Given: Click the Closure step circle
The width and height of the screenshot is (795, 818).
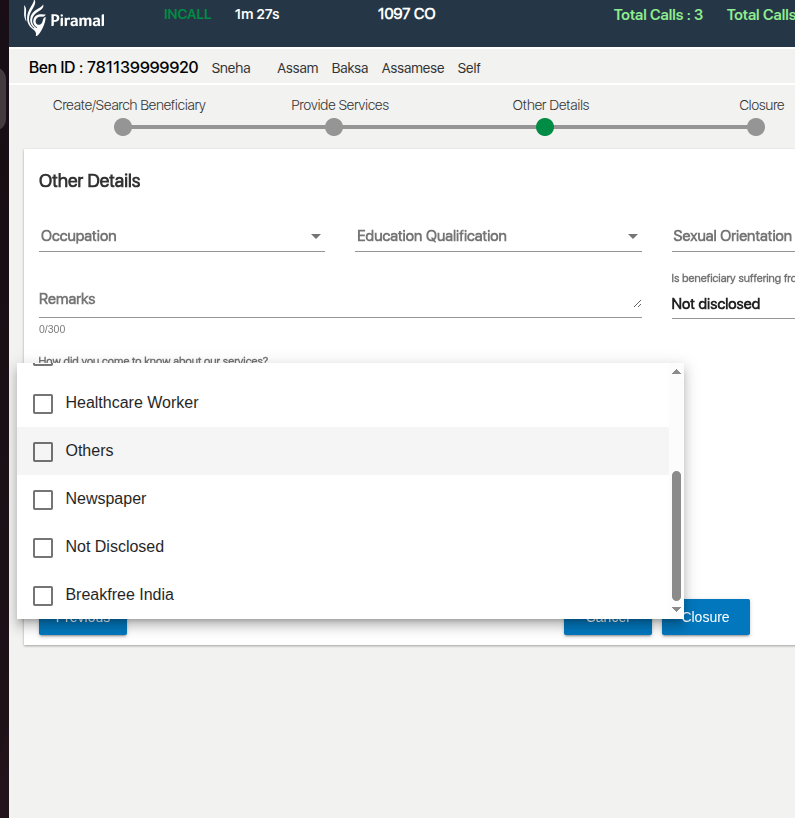Looking at the screenshot, I should [756, 127].
